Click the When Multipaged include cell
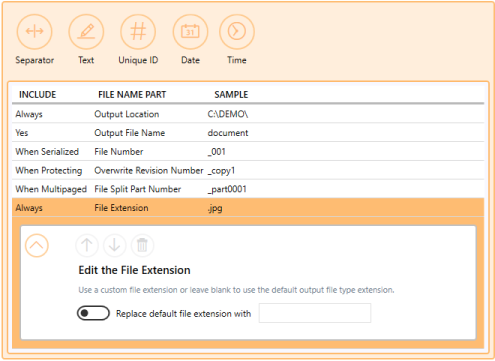 (x=51, y=189)
